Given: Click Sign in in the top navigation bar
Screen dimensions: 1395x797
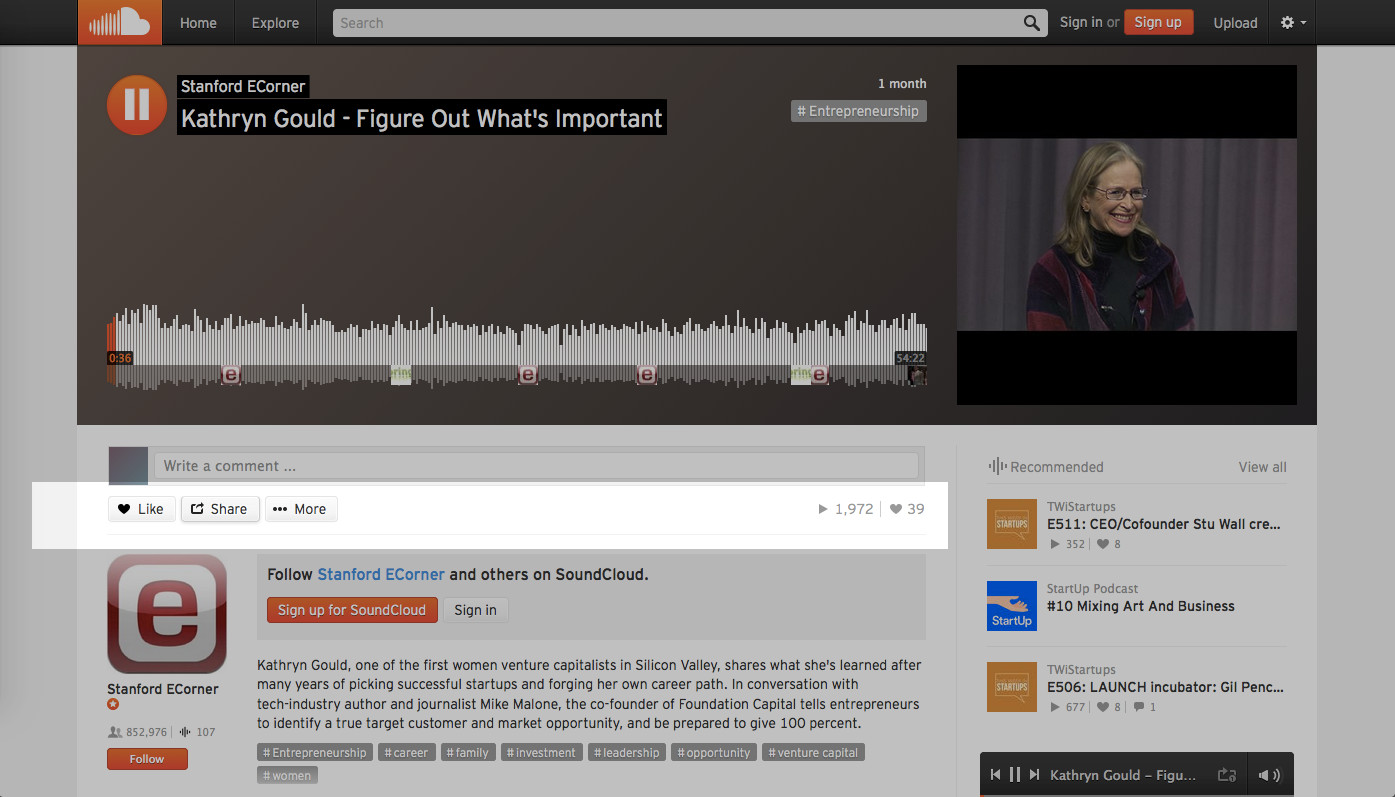Looking at the screenshot, I should tap(1081, 22).
